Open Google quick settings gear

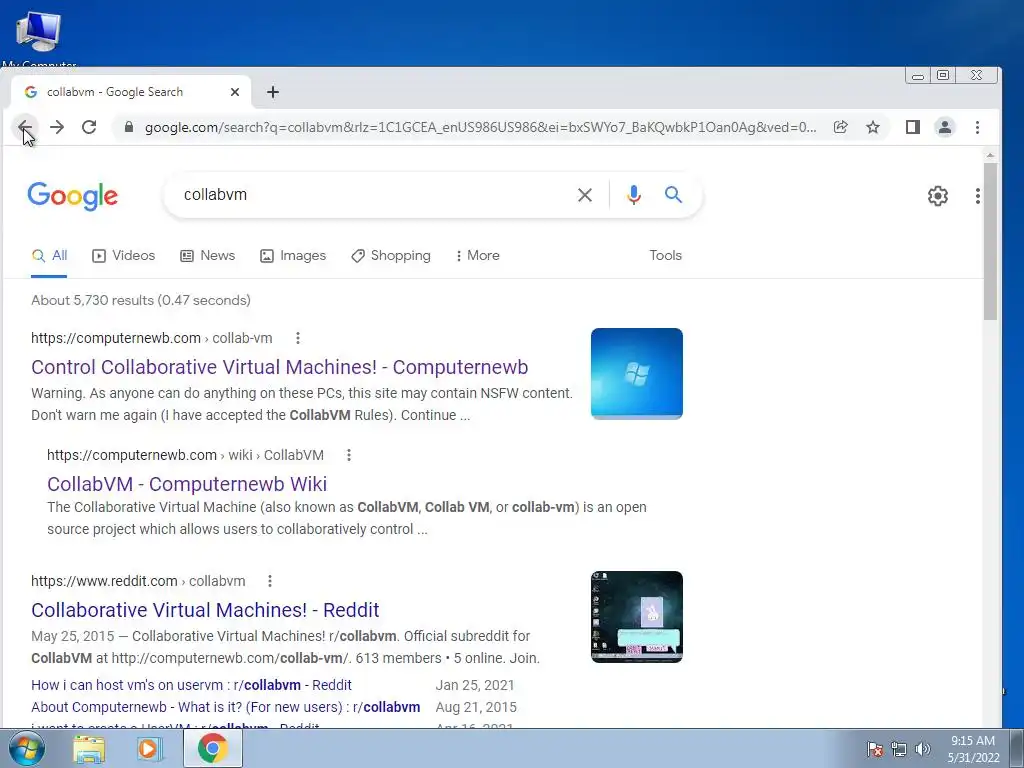tap(938, 196)
